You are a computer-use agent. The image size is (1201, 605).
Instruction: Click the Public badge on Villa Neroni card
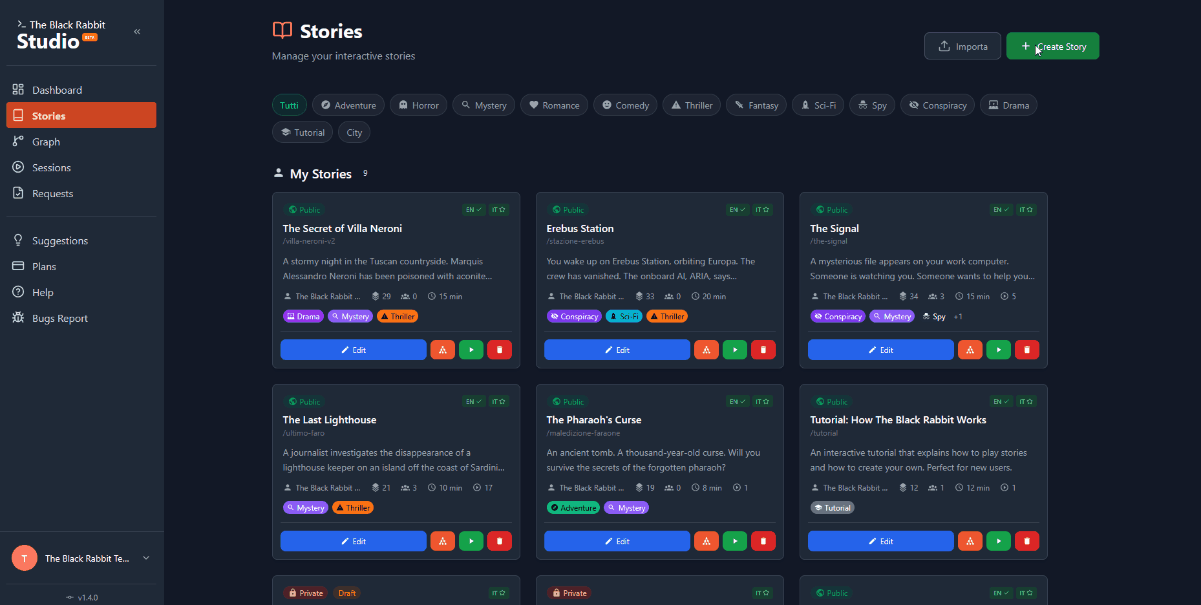pyautogui.click(x=304, y=210)
